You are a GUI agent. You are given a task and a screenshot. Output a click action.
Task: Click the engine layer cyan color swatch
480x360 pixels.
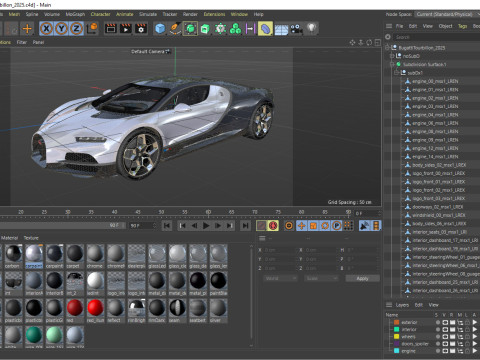[x=396, y=351]
